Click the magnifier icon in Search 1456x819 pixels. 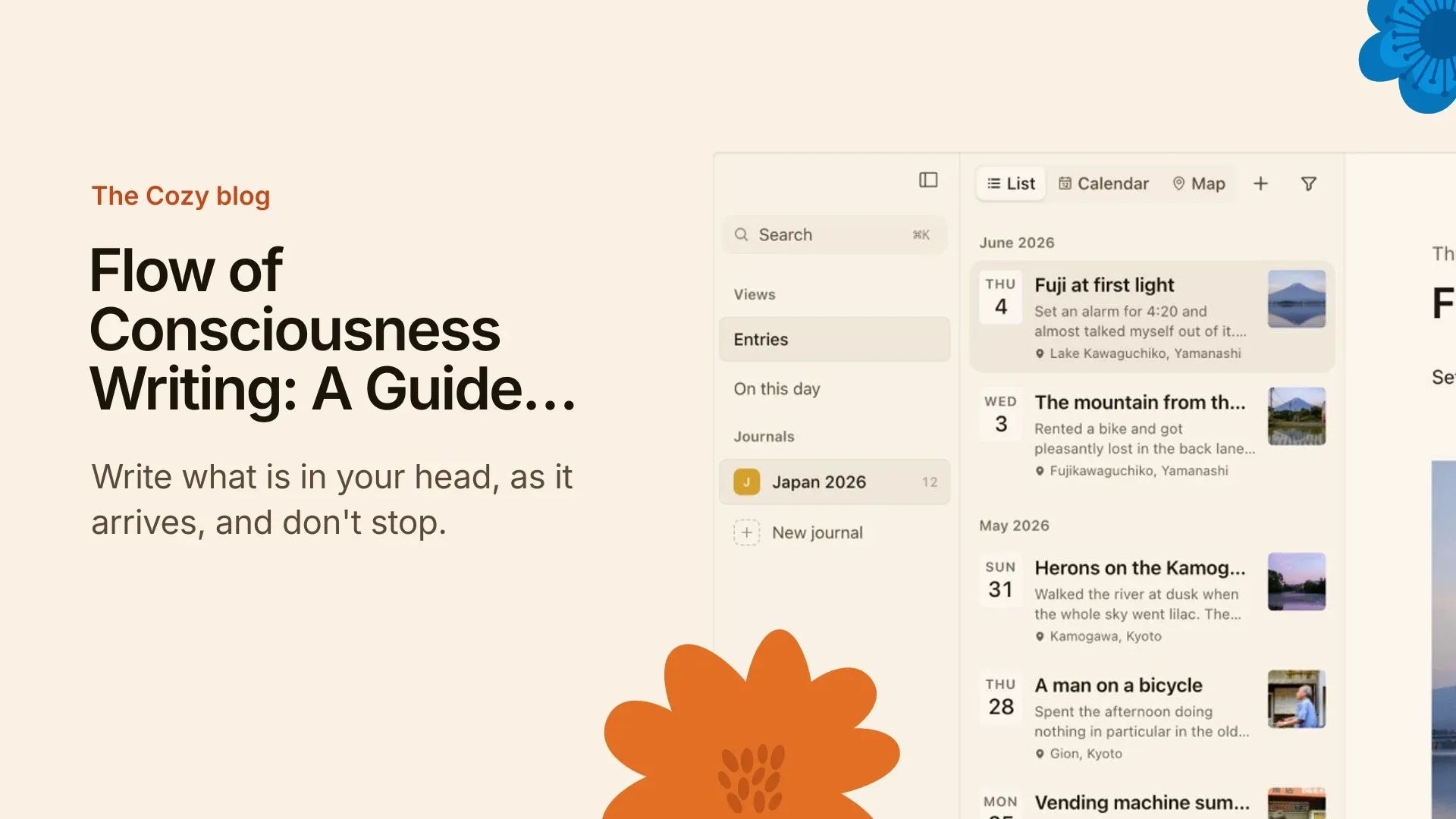[741, 235]
